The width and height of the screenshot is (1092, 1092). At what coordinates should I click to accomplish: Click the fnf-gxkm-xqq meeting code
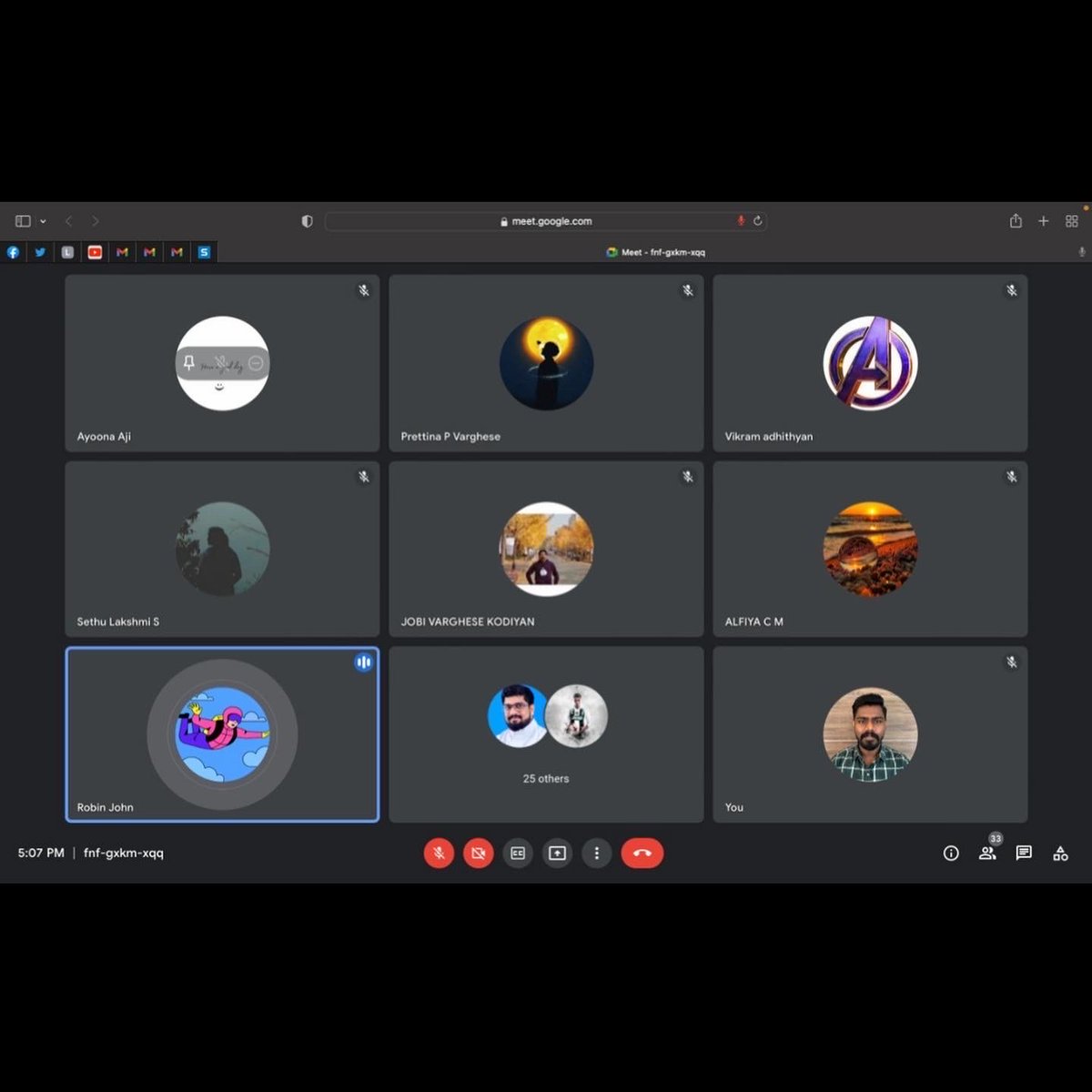pos(124,854)
